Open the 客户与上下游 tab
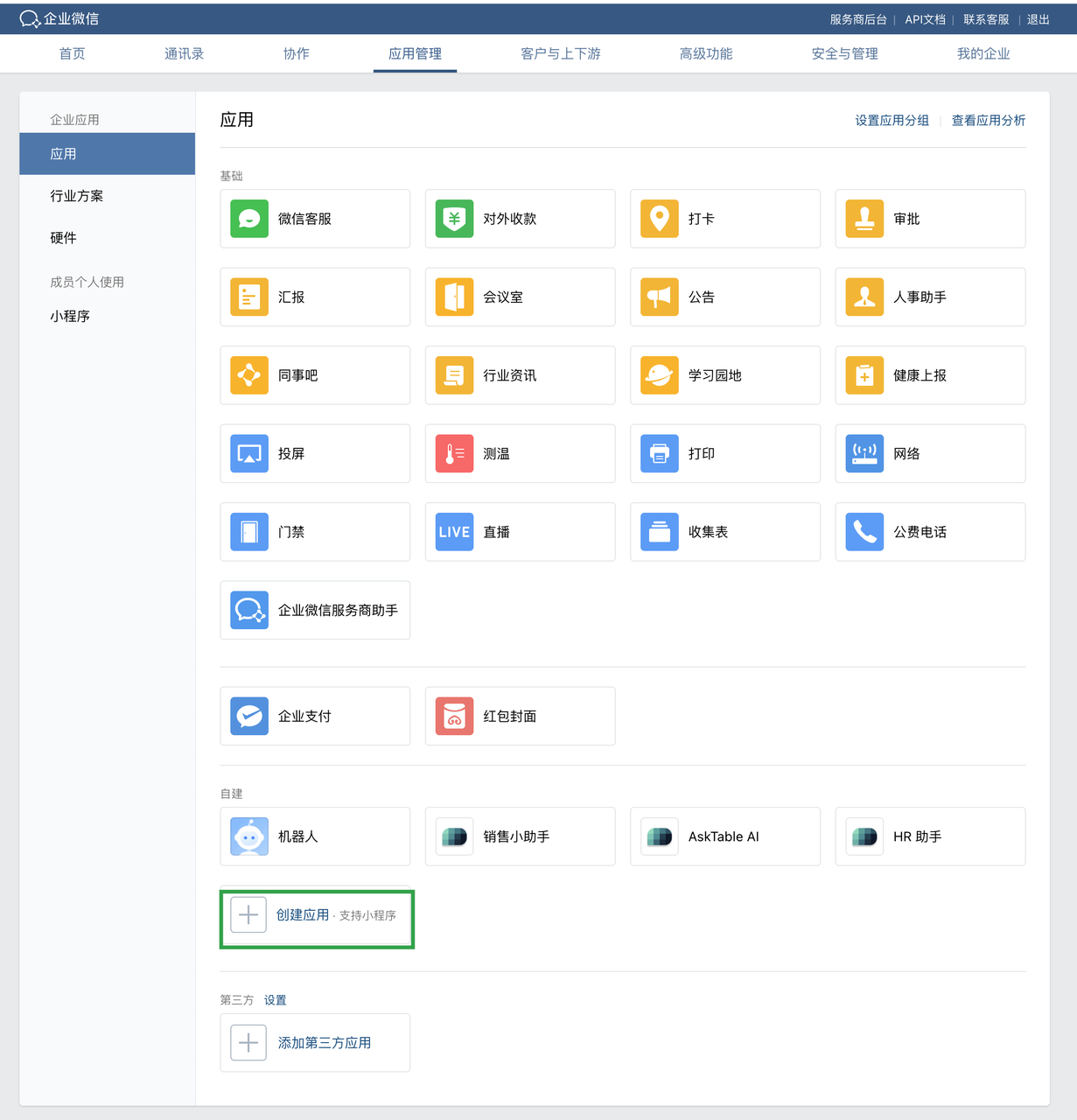 [x=561, y=53]
